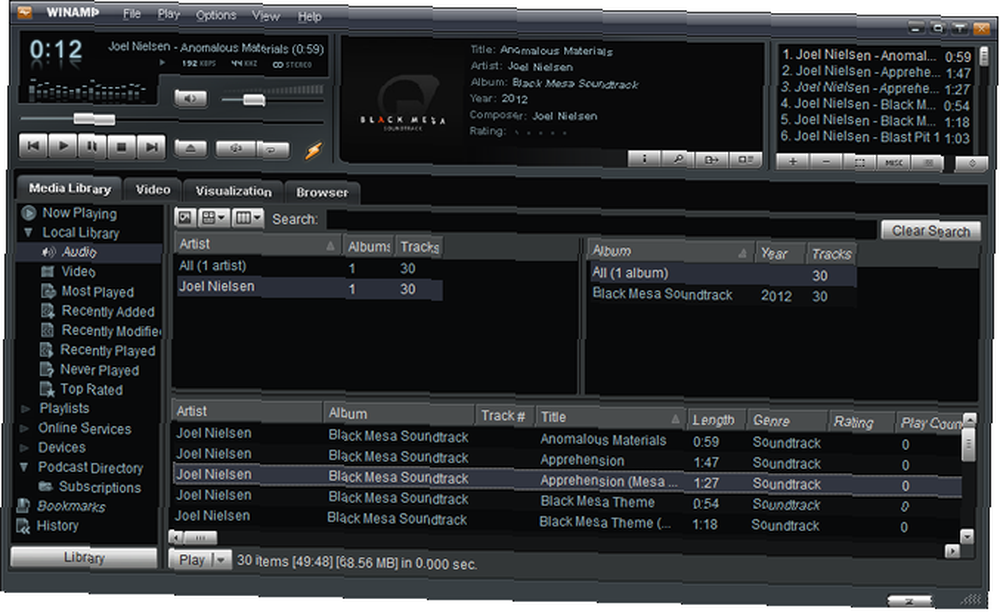Open the Help menu
The image size is (1000, 612).
(309, 17)
